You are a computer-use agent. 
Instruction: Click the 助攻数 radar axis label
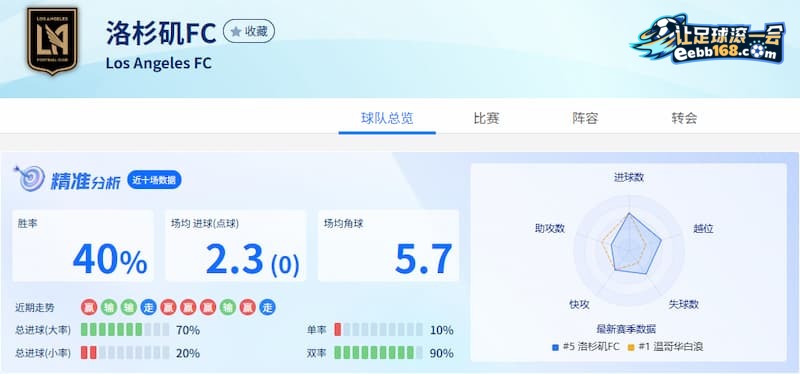point(550,229)
